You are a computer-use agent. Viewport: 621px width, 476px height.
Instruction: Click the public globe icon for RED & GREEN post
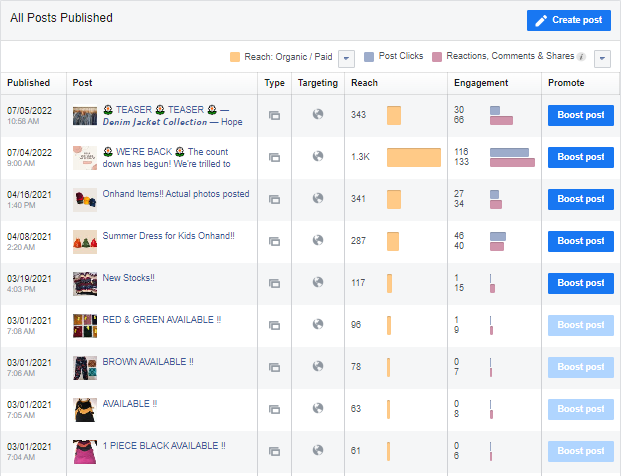[x=318, y=324]
